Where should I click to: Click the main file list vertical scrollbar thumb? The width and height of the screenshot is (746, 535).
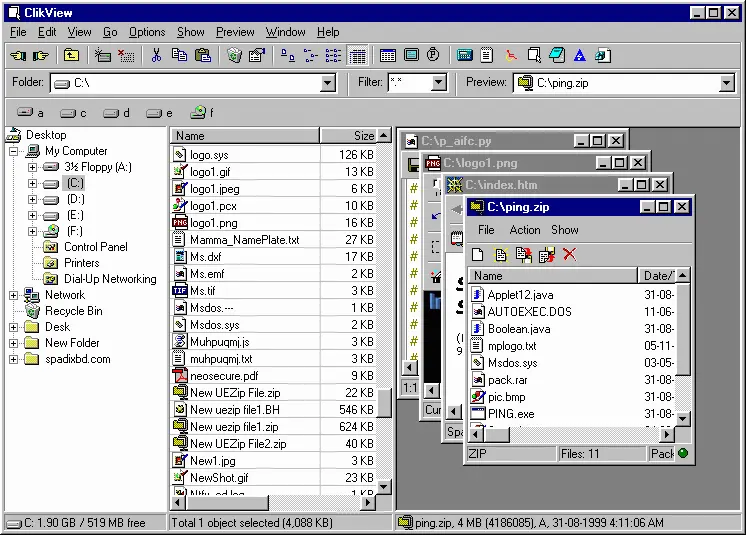pos(384,403)
